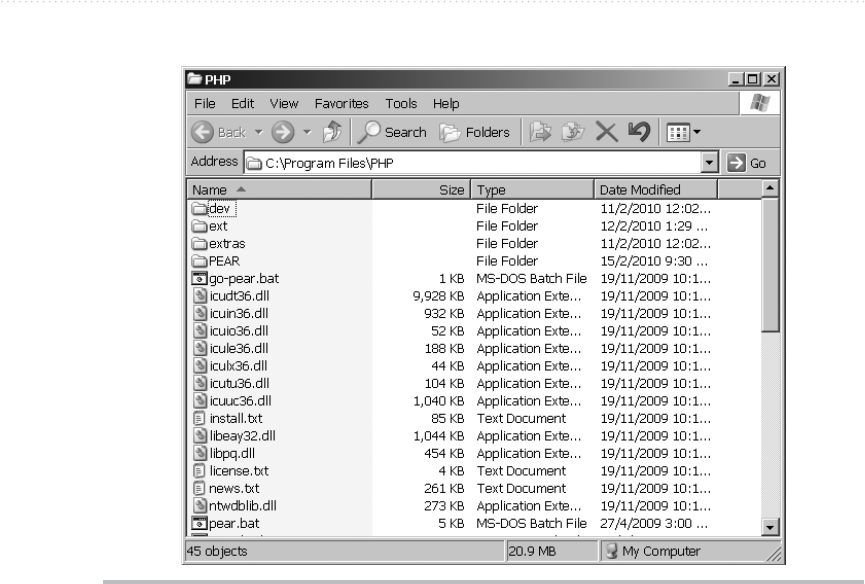Click the 20.9 MB status text
This screenshot has height=584, width=865.
[532, 551]
